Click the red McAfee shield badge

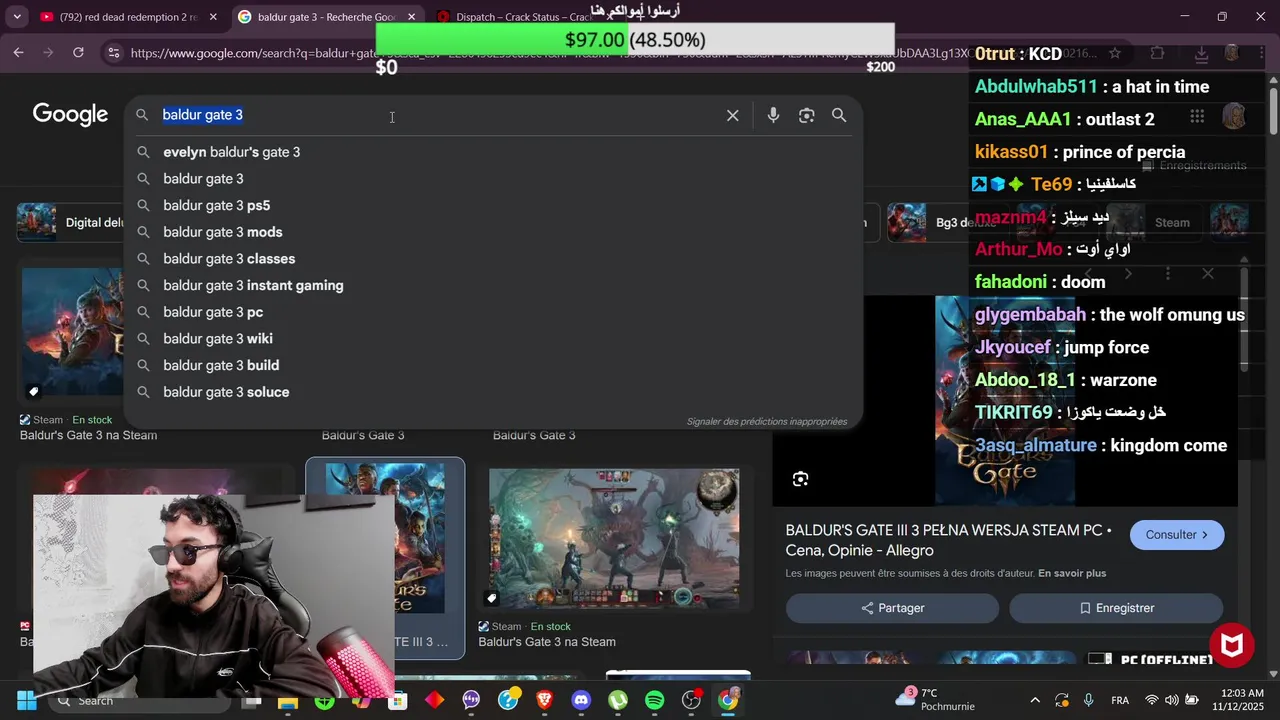click(x=1232, y=646)
